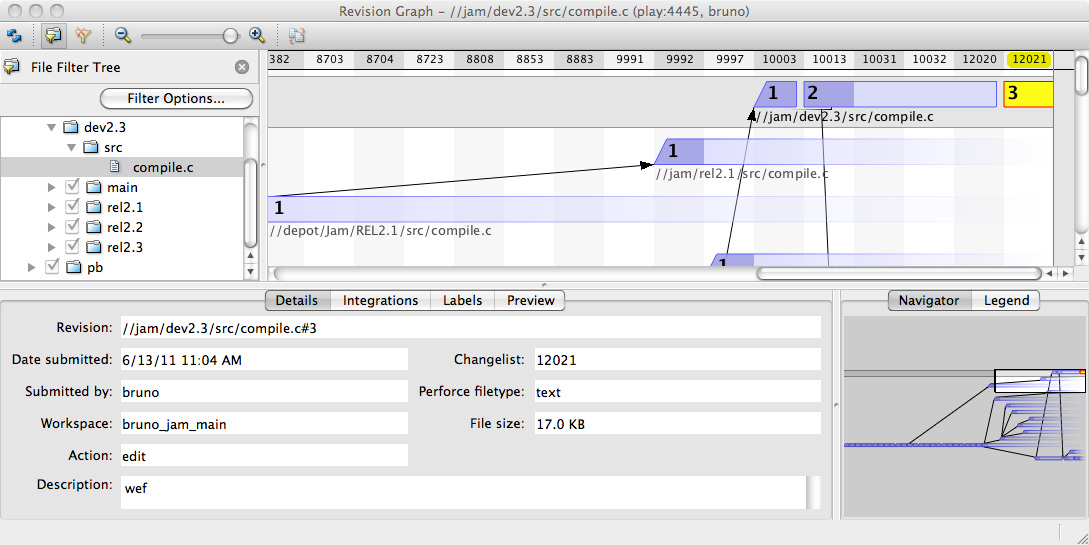Select revision 2 of dev2.3 compile.c

click(x=900, y=94)
